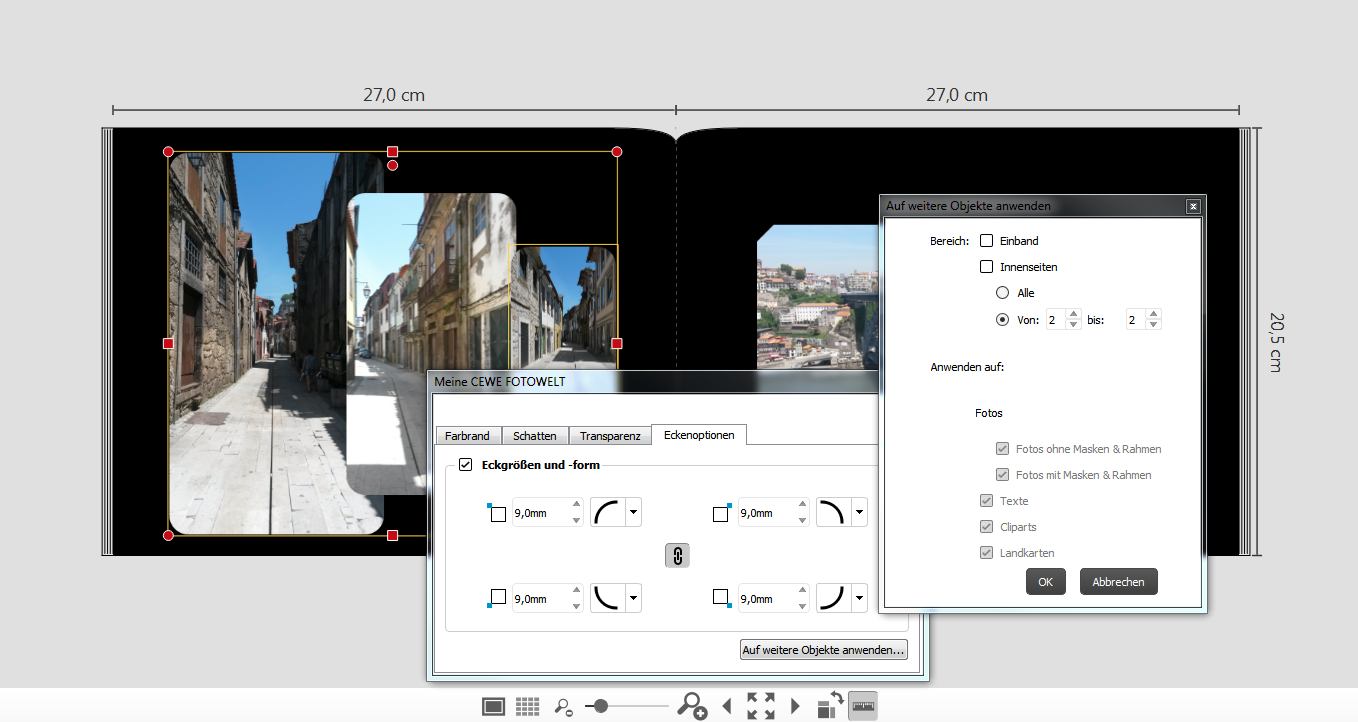Uncheck Eckgrößen und -form checkbox
Viewport: 1358px width, 722px height.
coord(465,465)
